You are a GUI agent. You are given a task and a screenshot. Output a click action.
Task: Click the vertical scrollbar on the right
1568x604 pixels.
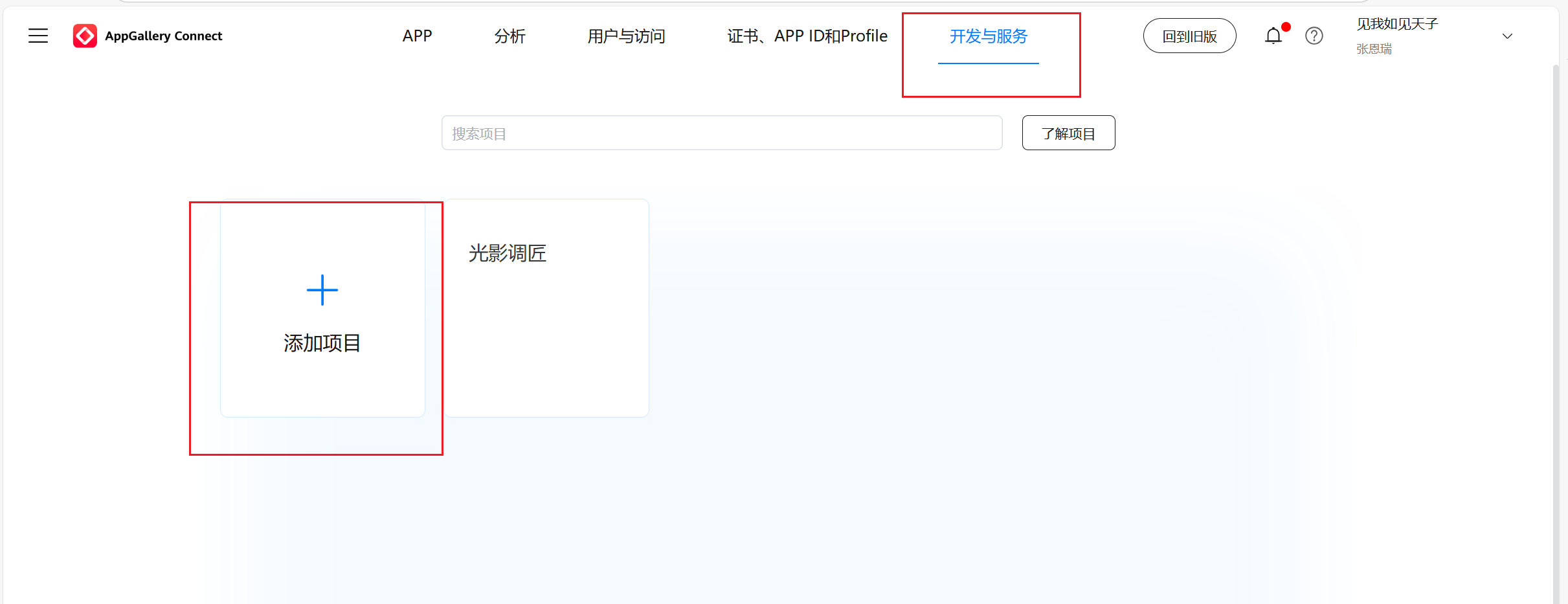tap(1556, 333)
